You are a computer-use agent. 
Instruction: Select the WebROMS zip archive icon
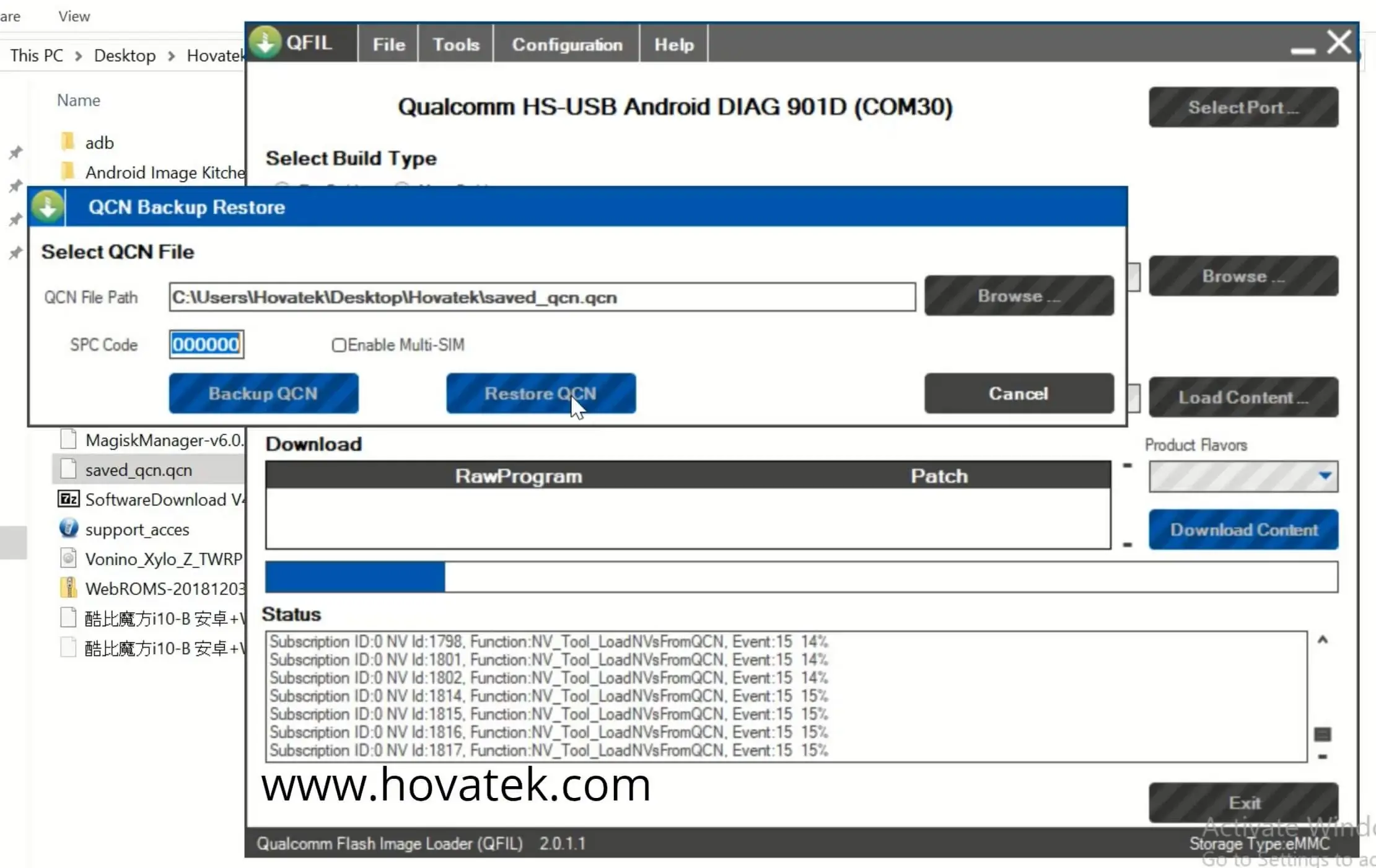tap(68, 588)
